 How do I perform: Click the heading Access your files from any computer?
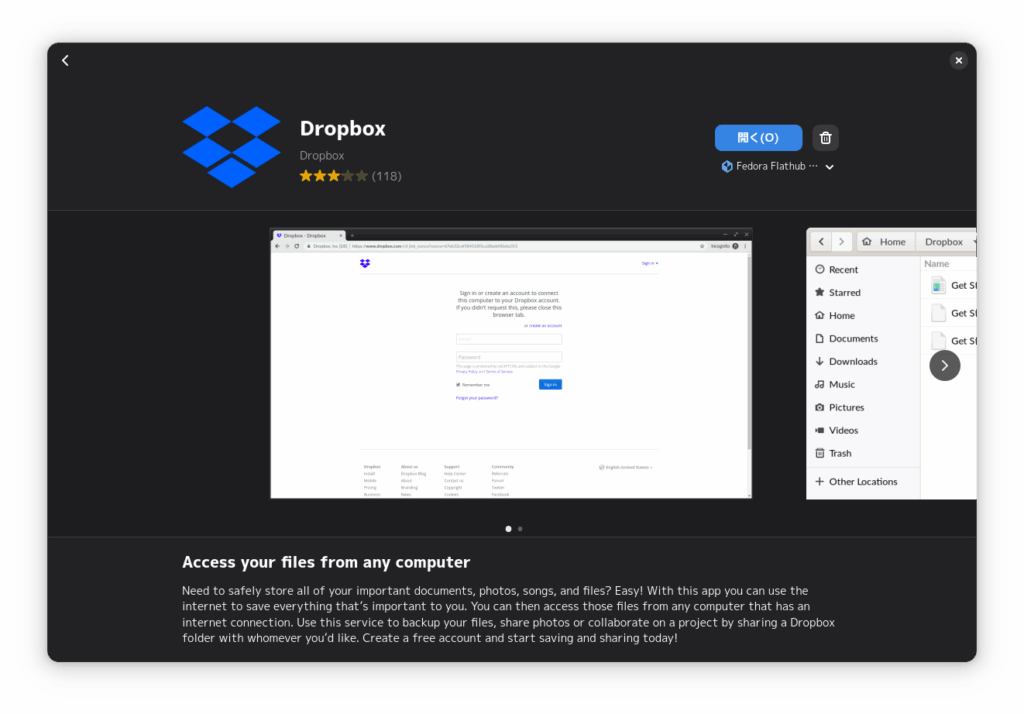(x=326, y=562)
